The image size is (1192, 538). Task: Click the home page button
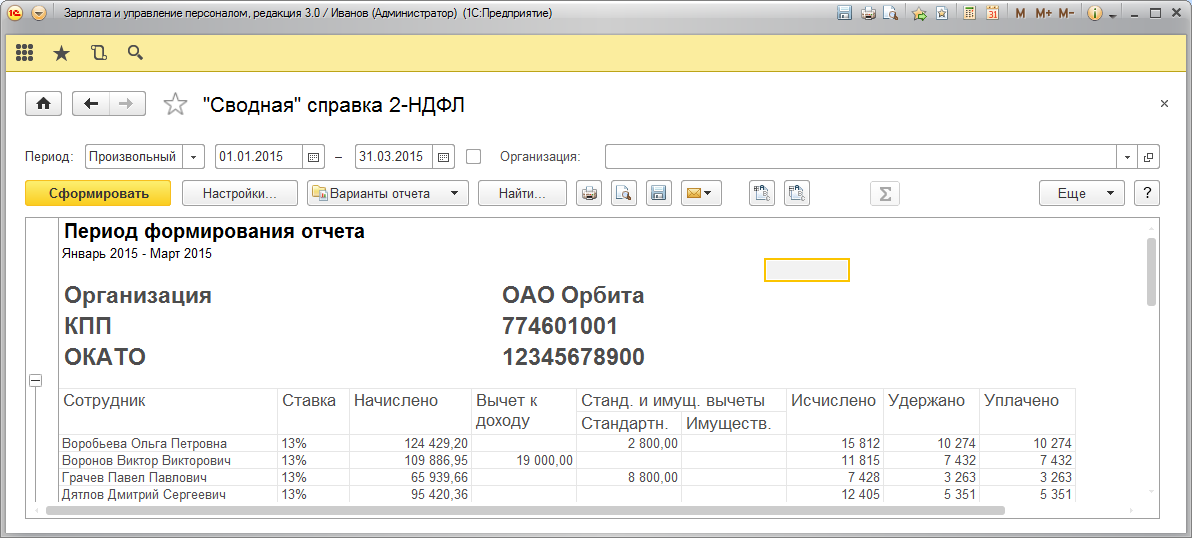point(43,104)
